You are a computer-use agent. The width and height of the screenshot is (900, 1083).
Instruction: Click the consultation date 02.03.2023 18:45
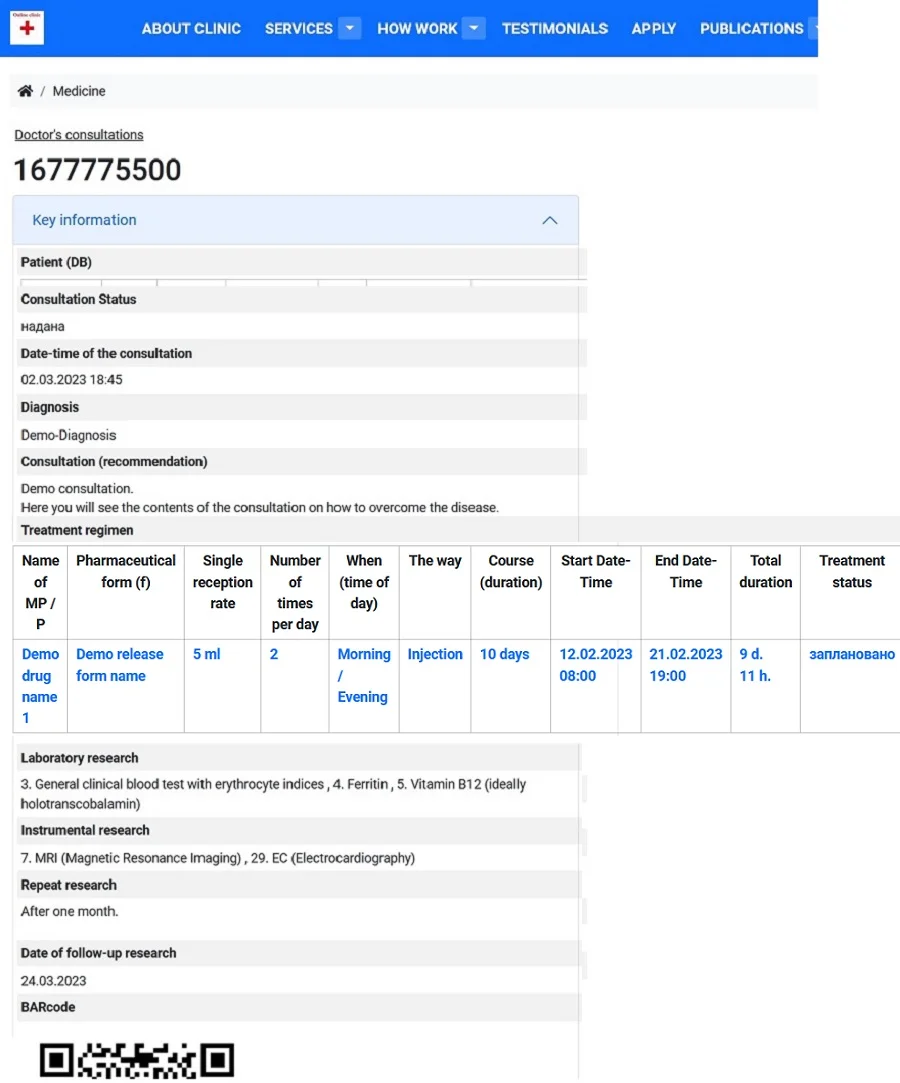71,379
